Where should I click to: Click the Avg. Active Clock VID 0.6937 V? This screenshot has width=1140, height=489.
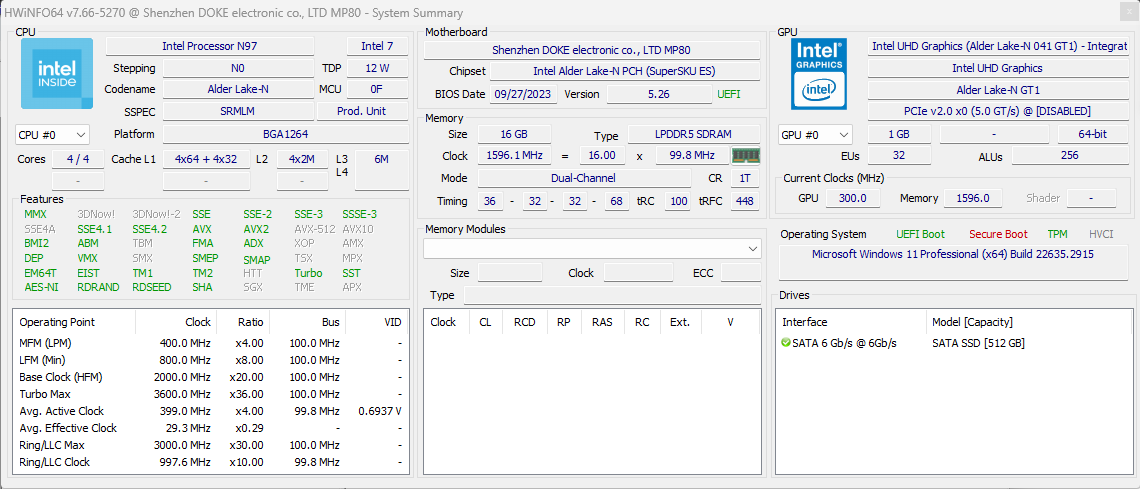click(x=380, y=411)
